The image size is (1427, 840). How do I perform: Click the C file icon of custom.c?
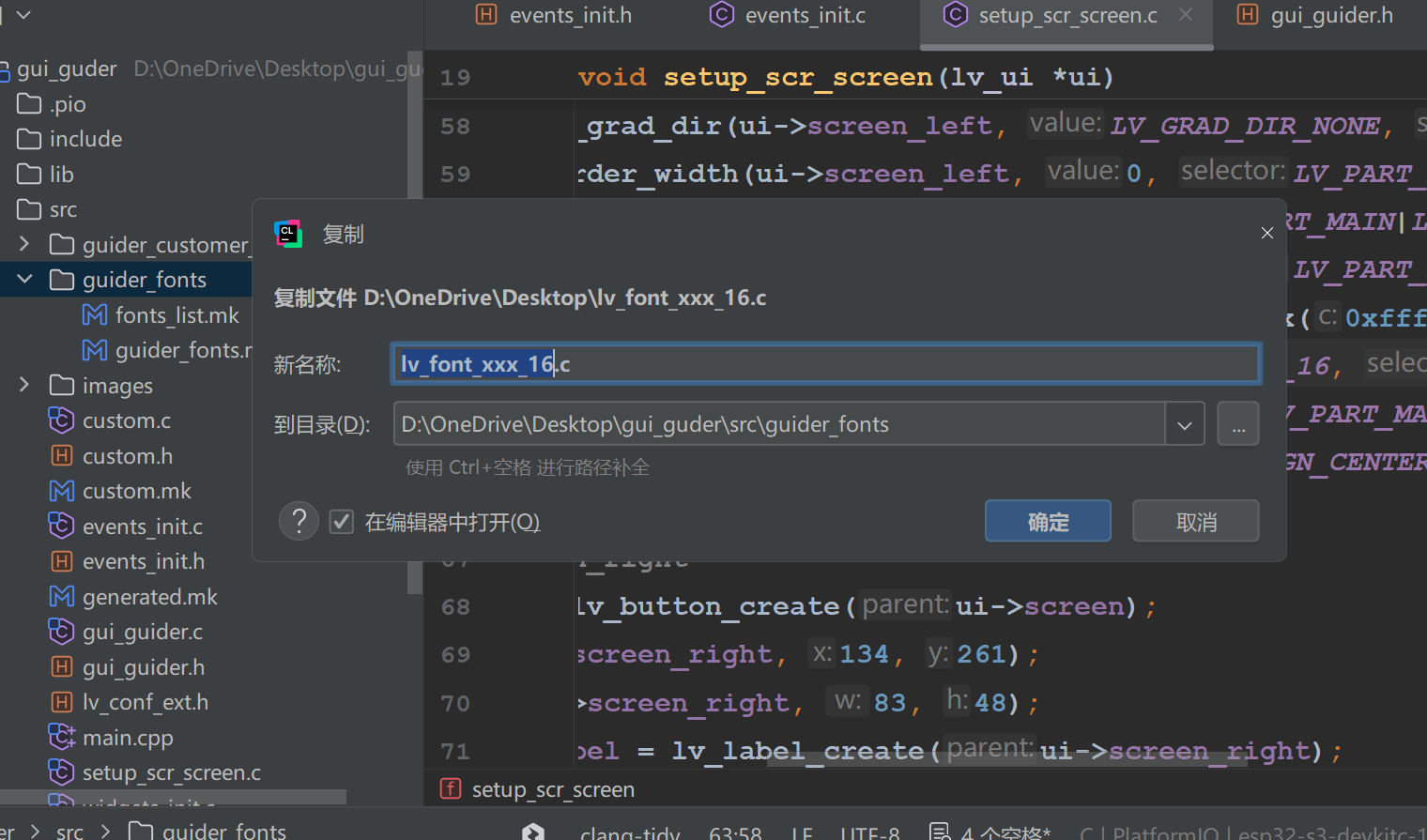tap(61, 420)
